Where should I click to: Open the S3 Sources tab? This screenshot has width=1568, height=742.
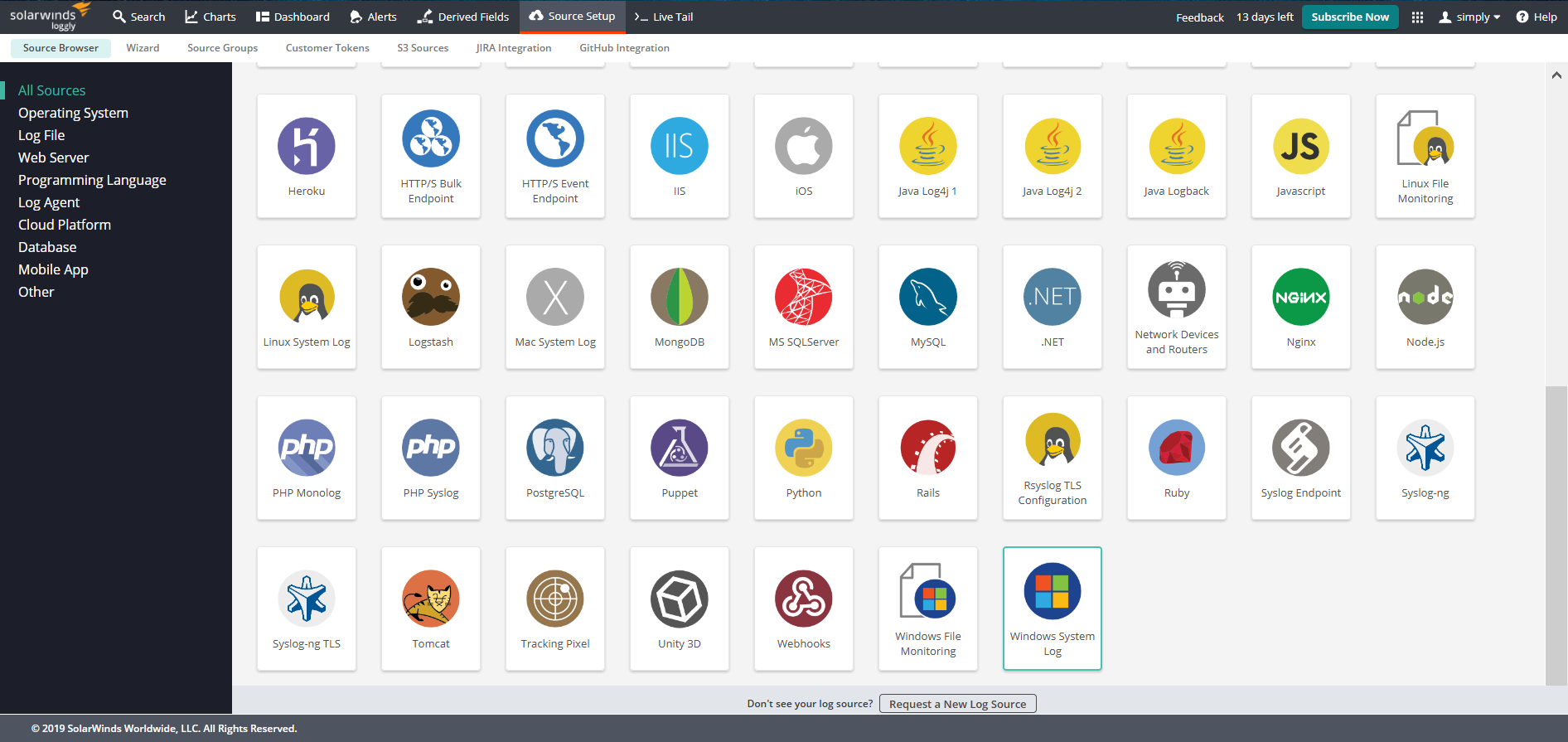pyautogui.click(x=423, y=48)
